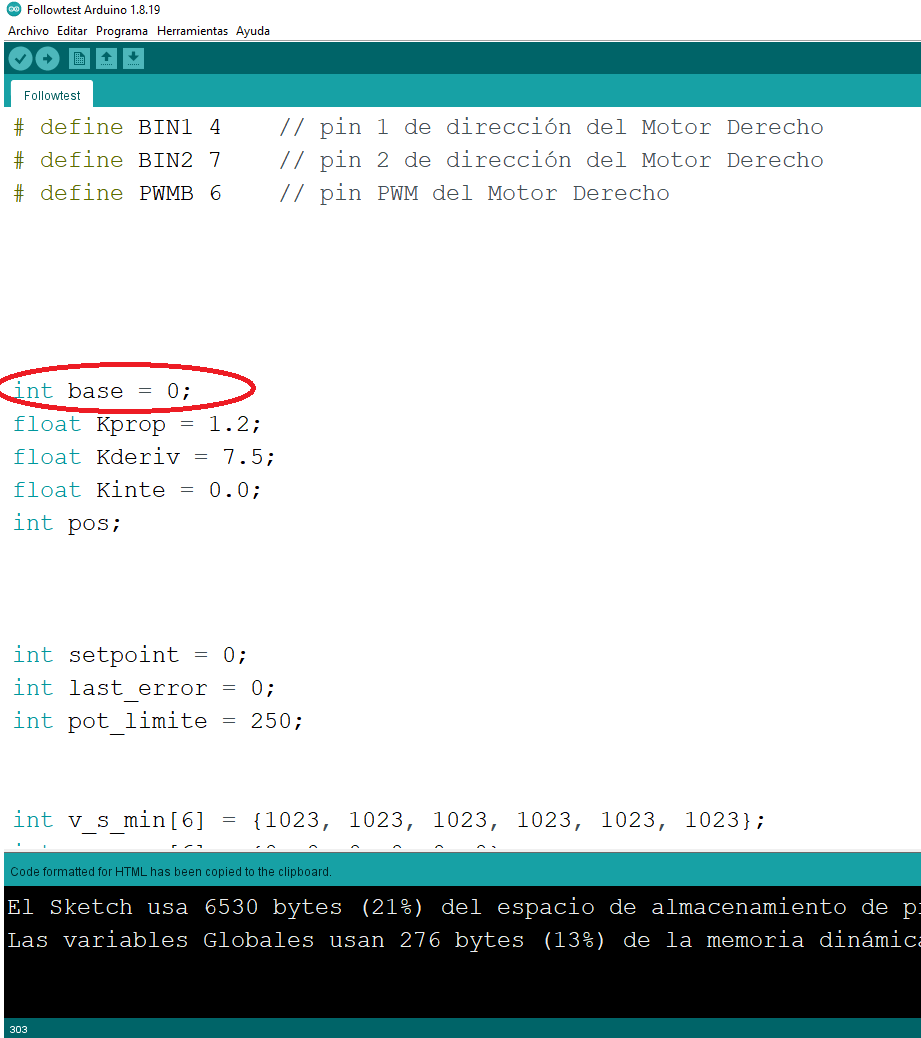Click the line '# define BIN2 7'
This screenshot has width=921, height=1038.
pos(117,160)
